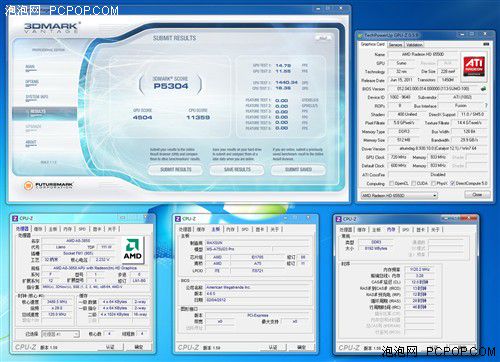This screenshot has height=362, width=500.
Task: Open 主板 tab in CPU-Z memory window
Action: (376, 230)
